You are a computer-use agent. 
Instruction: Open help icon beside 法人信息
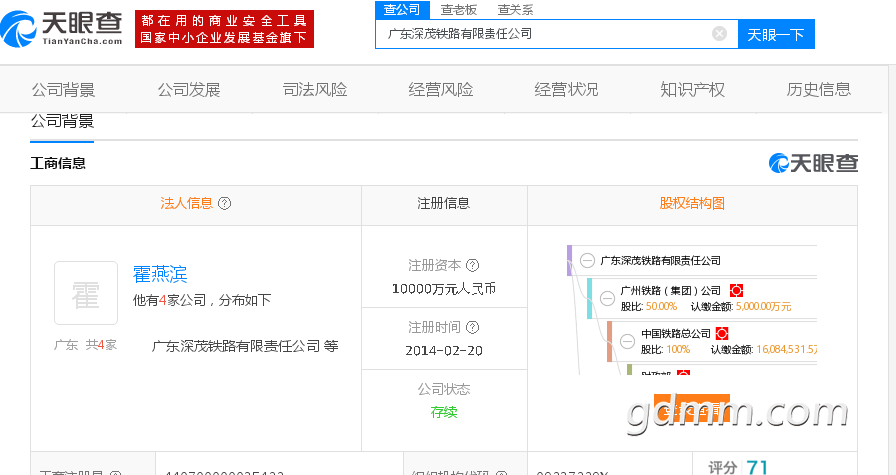point(225,203)
